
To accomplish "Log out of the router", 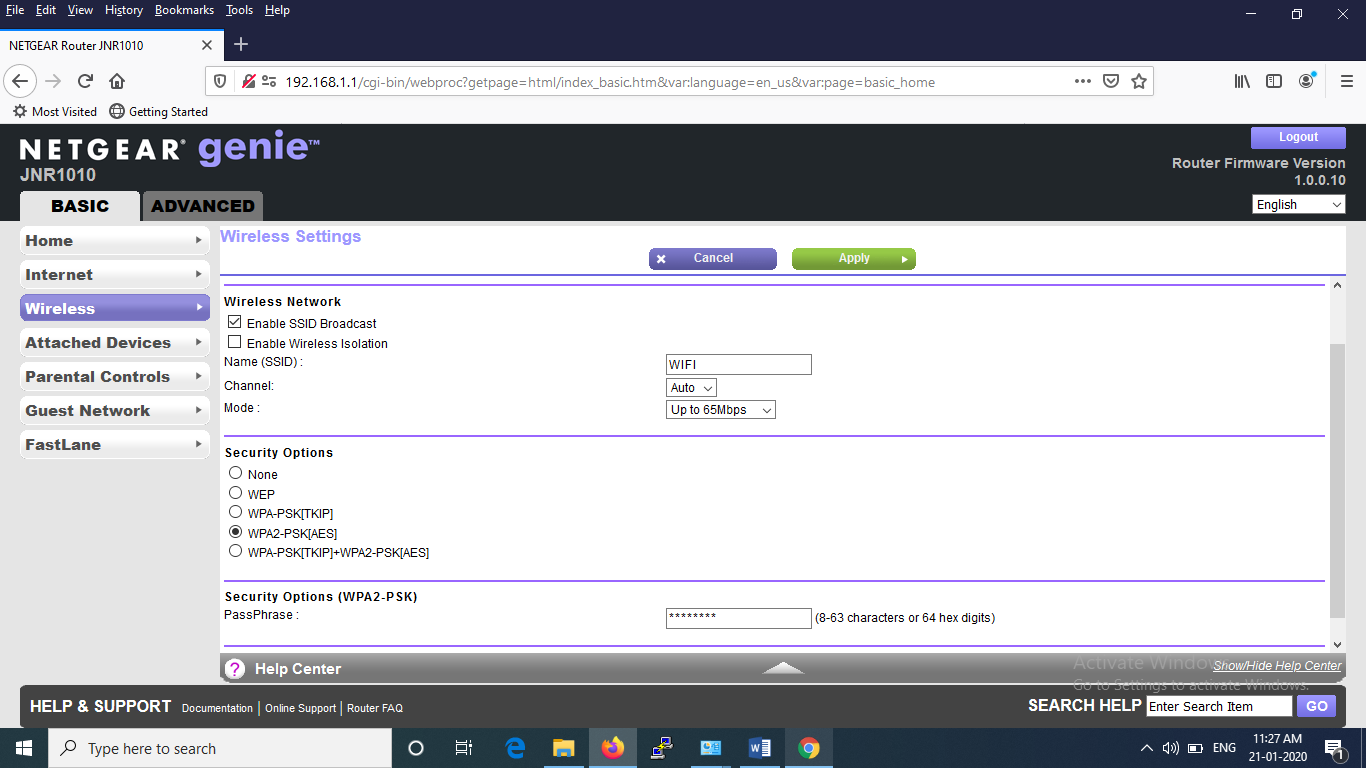I will coord(1298,138).
